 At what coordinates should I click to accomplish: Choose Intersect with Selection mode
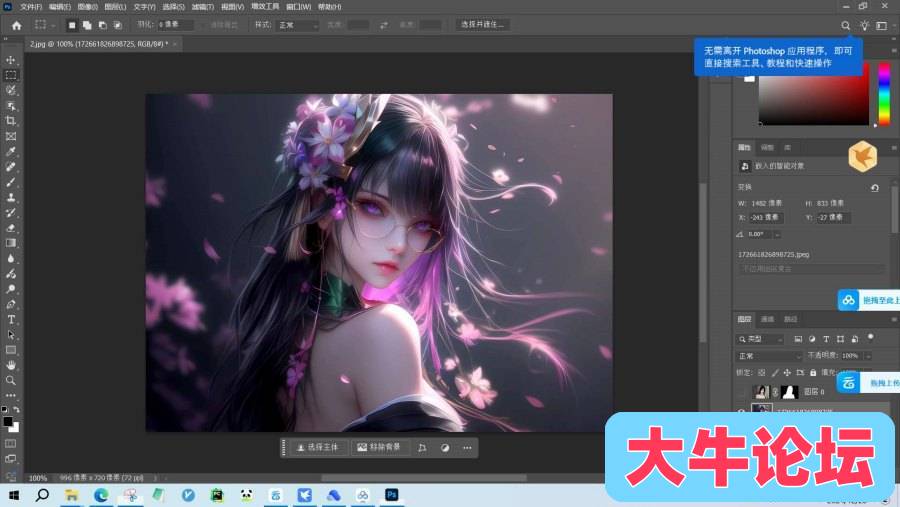[117, 25]
